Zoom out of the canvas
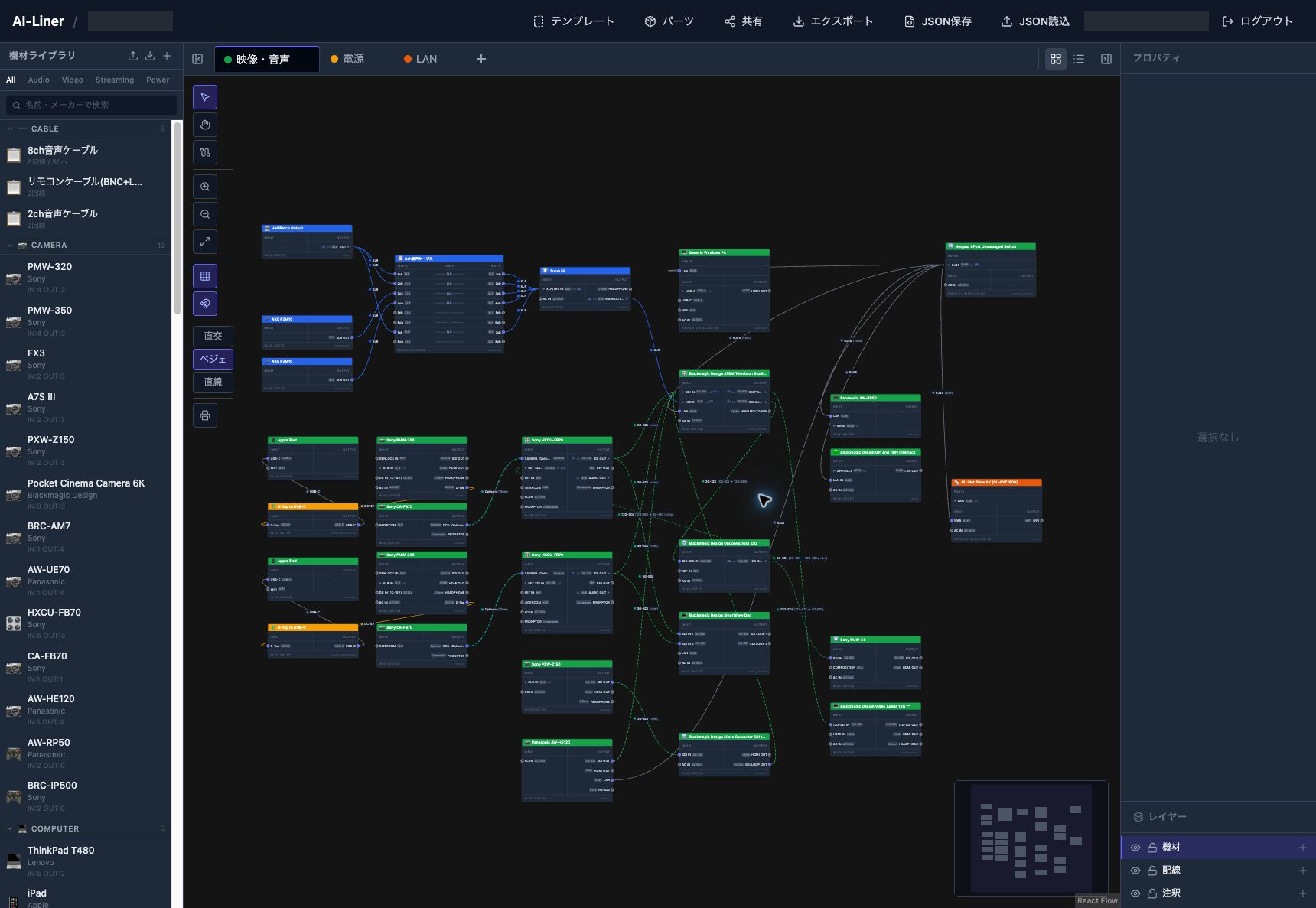The width and height of the screenshot is (1316, 908). tap(205, 214)
